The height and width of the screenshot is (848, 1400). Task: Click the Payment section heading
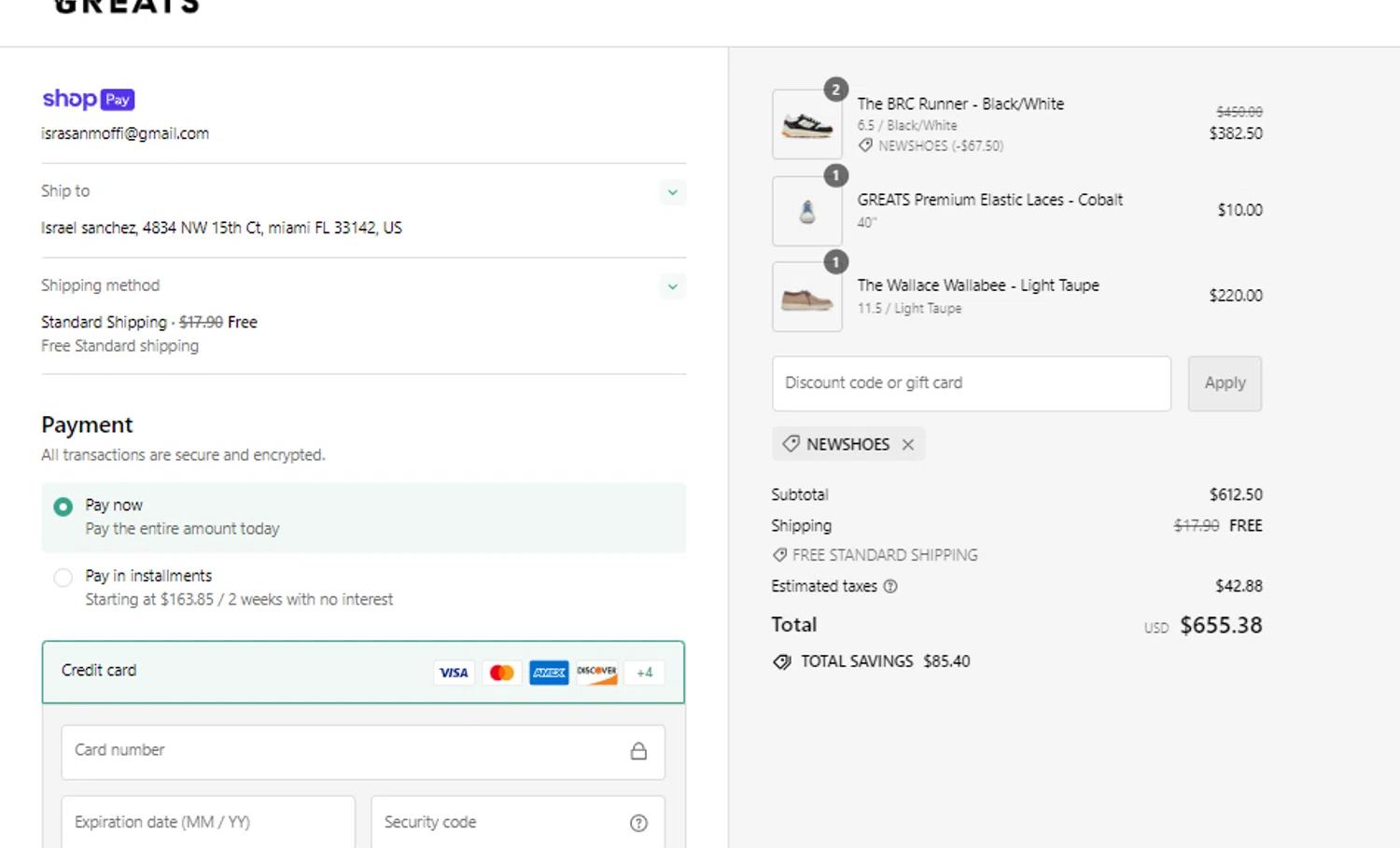pyautogui.click(x=87, y=424)
